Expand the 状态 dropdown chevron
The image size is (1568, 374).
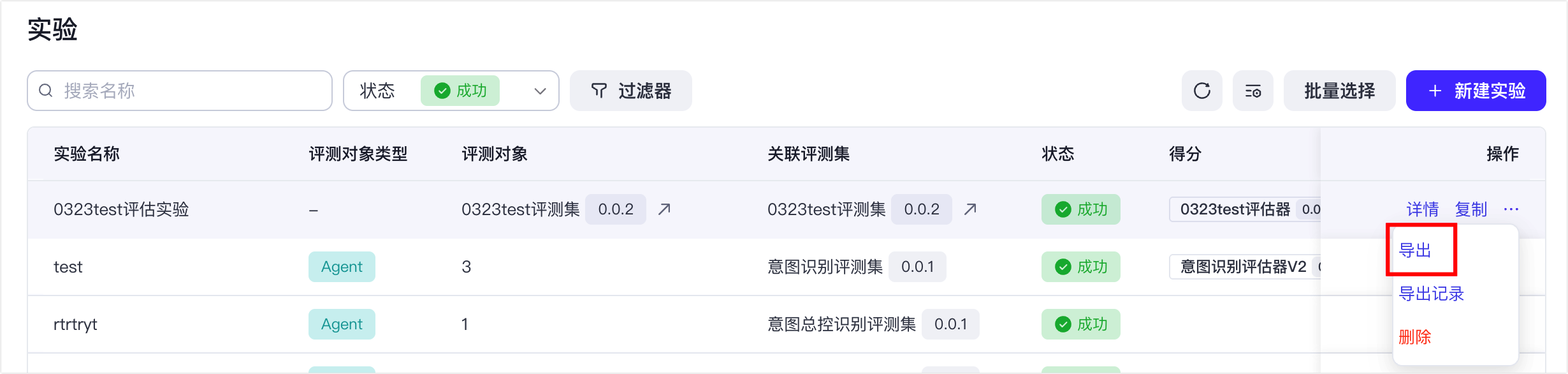coord(540,91)
